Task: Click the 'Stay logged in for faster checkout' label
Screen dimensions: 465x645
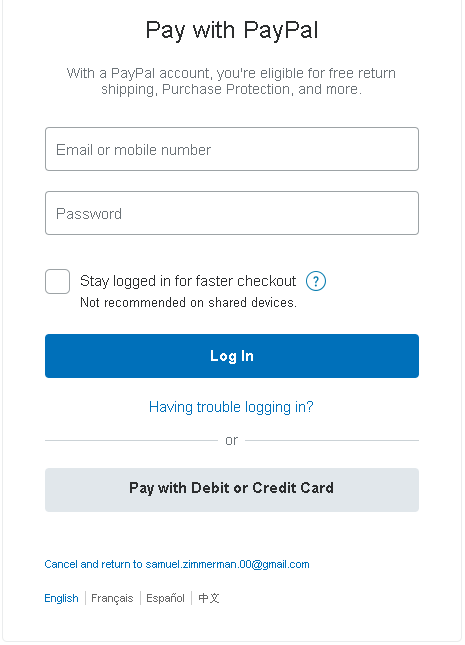Action: pyautogui.click(x=188, y=281)
